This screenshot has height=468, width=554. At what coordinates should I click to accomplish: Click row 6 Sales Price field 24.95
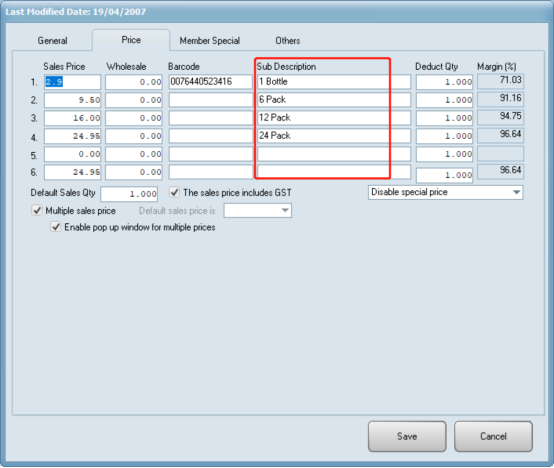point(72,172)
